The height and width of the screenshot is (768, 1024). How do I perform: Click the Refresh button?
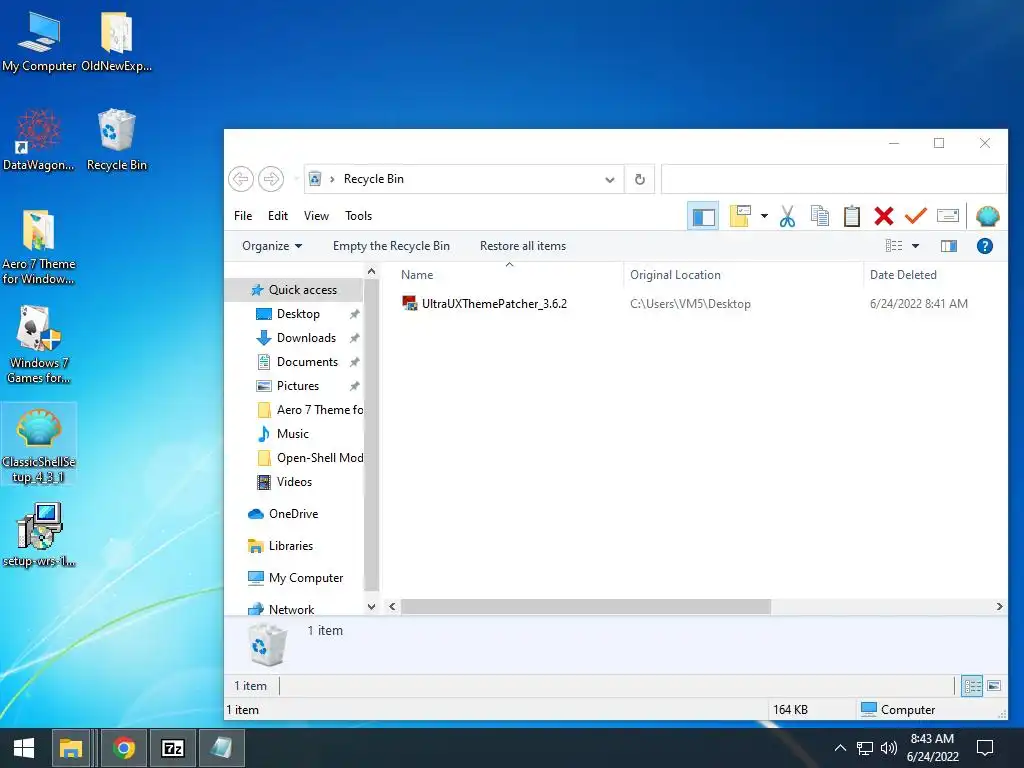click(x=640, y=179)
